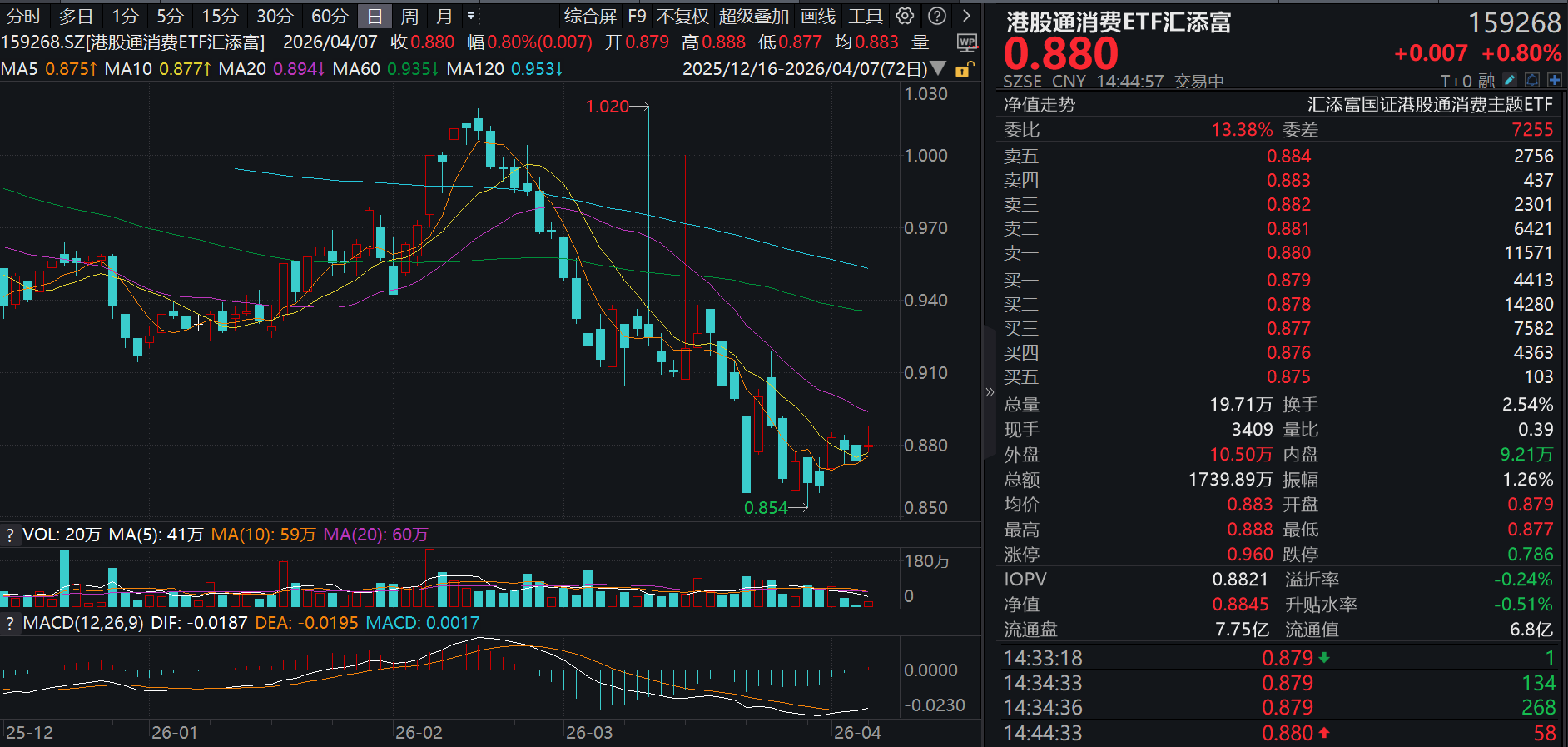Click the orange MA5 value legend
Screen dimensions: 1568x747
click(70, 68)
